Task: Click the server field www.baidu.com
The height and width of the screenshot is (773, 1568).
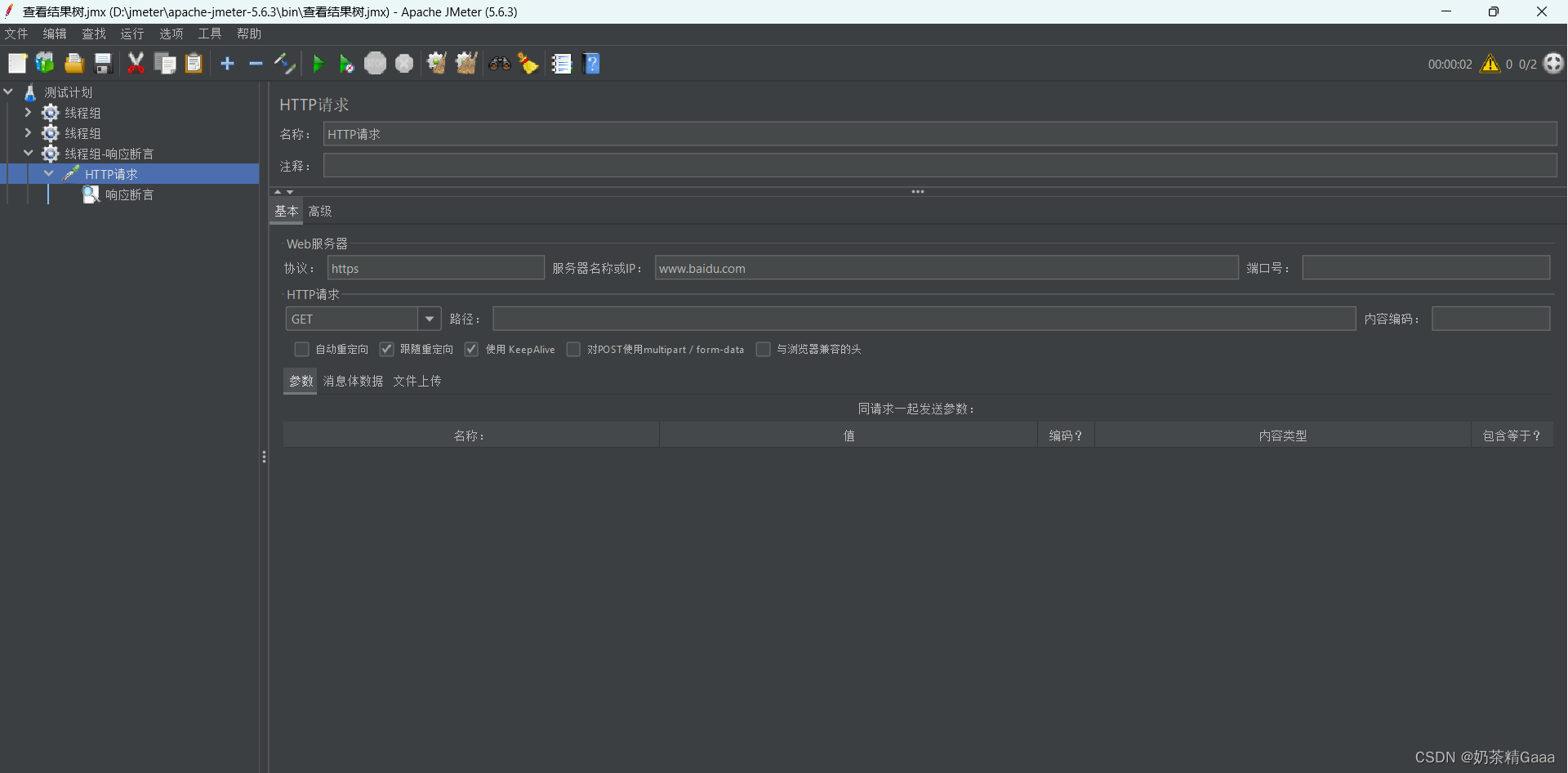Action: (947, 268)
